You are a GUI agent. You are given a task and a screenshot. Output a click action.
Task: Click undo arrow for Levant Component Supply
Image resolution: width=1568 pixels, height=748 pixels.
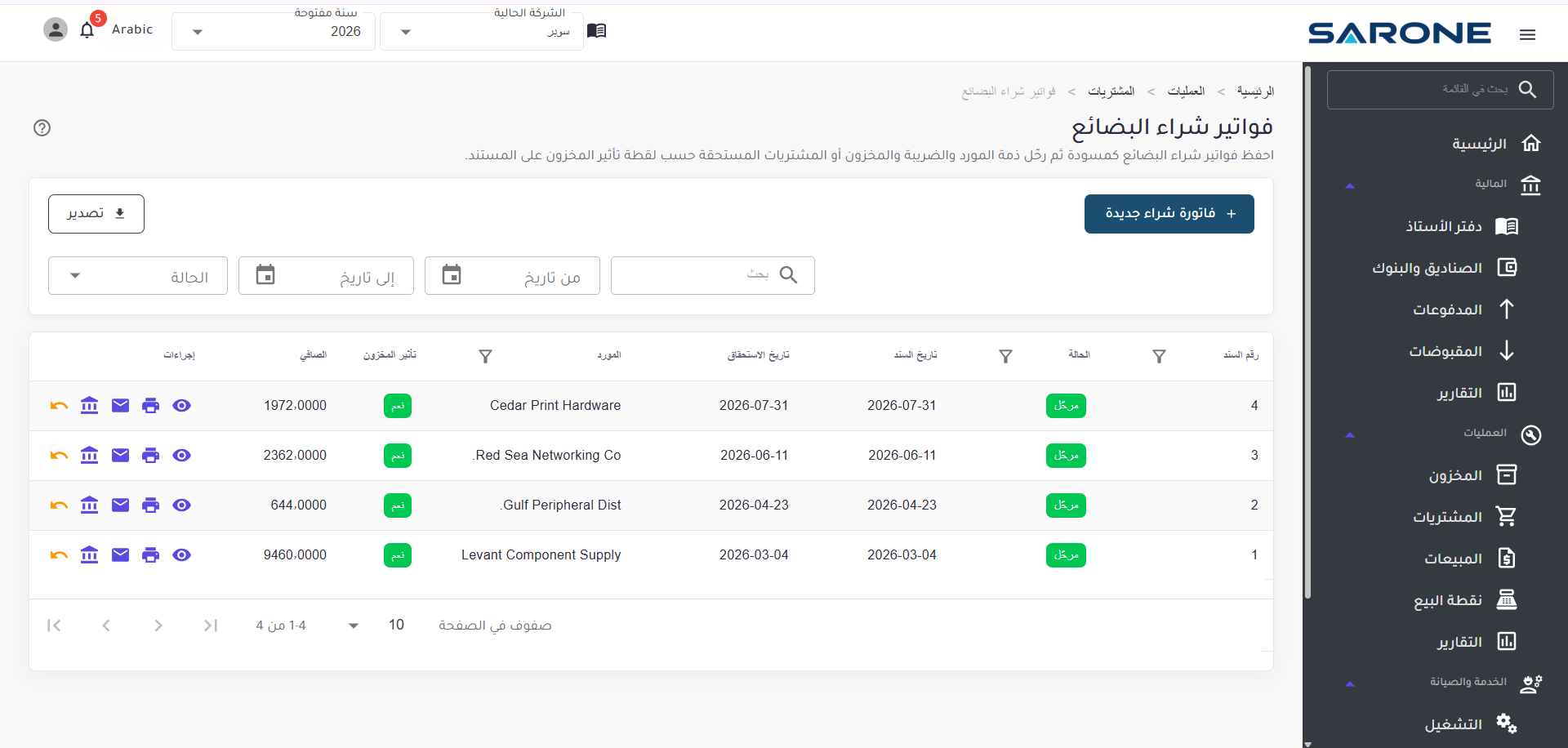coord(59,555)
